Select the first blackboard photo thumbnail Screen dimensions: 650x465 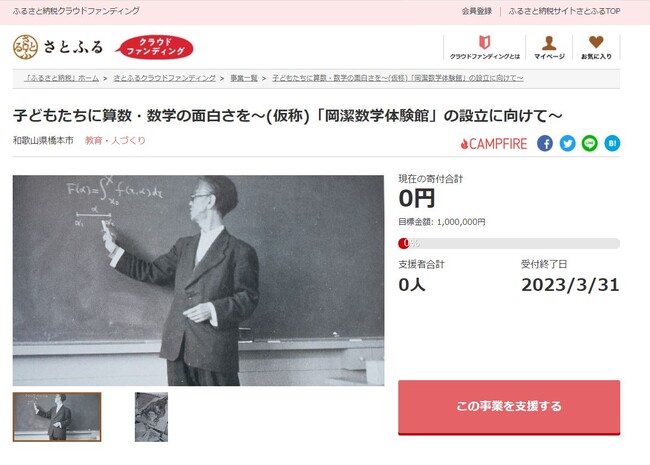(x=57, y=417)
